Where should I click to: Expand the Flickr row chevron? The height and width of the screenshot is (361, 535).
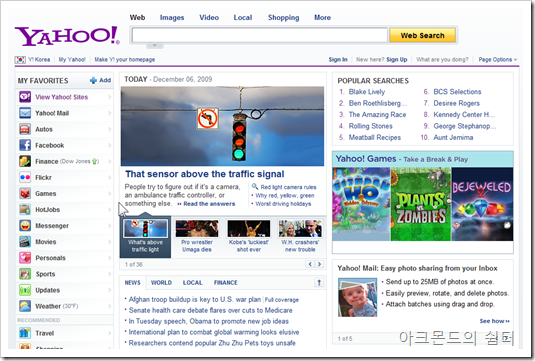pyautogui.click(x=110, y=177)
